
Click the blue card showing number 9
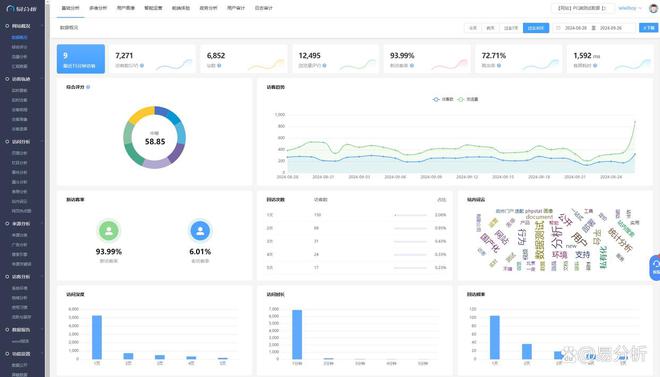[81, 59]
